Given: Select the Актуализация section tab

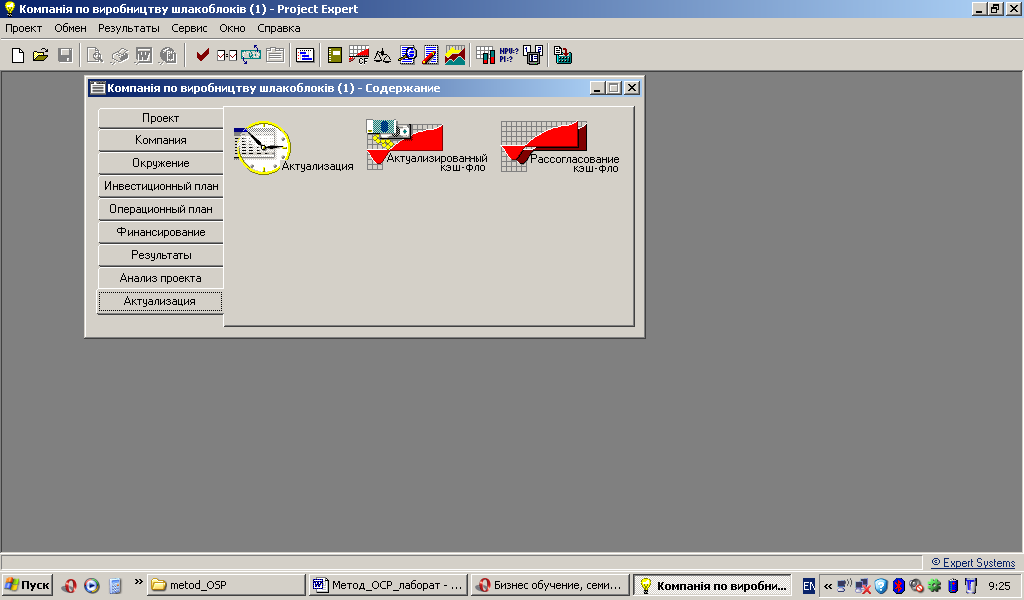Looking at the screenshot, I should 160,302.
